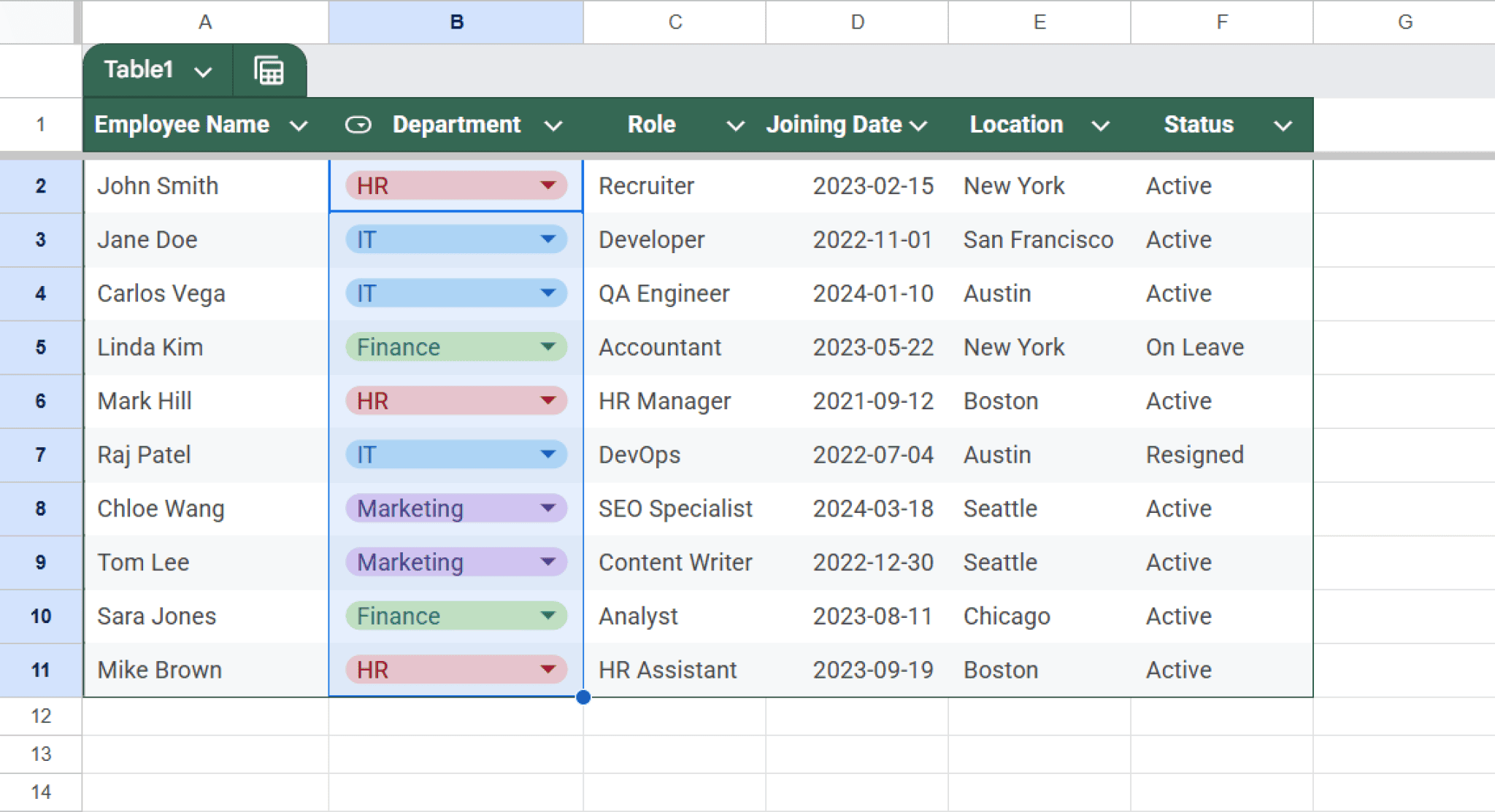Open the Status column filter menu

(x=1283, y=125)
